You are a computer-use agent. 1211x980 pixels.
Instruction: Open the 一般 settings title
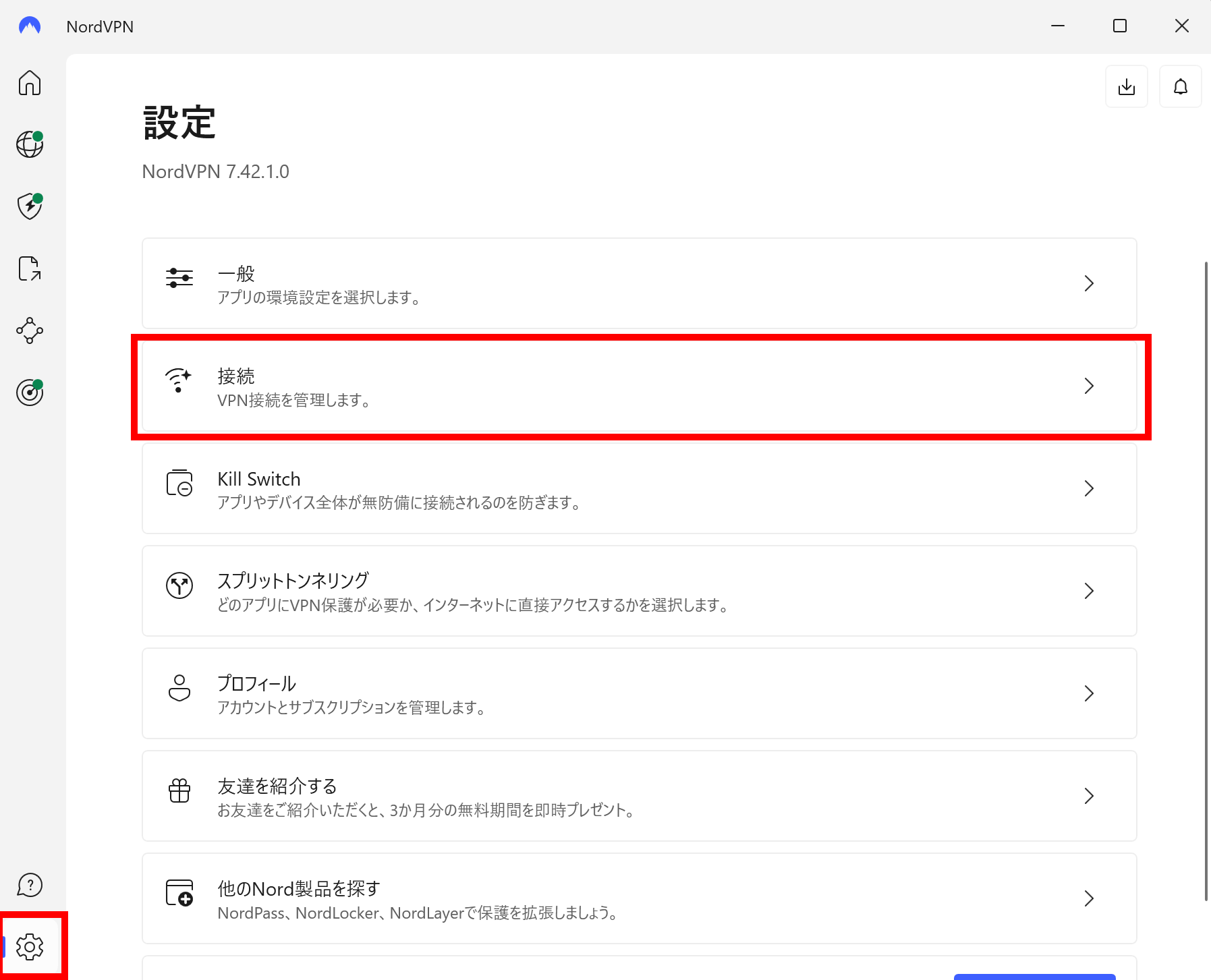(x=236, y=274)
